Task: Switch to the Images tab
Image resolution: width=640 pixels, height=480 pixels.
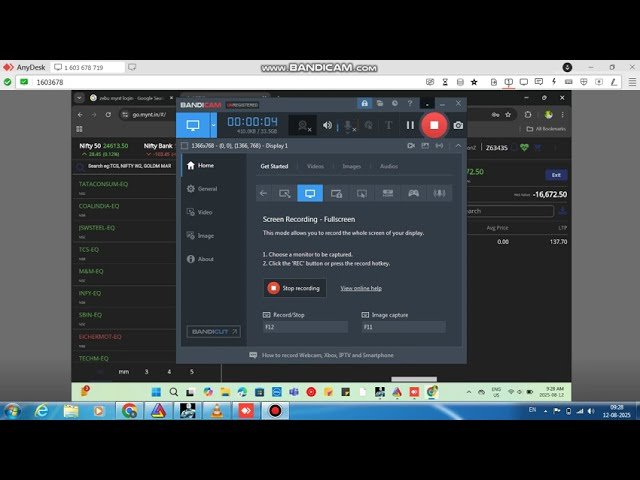Action: (351, 166)
